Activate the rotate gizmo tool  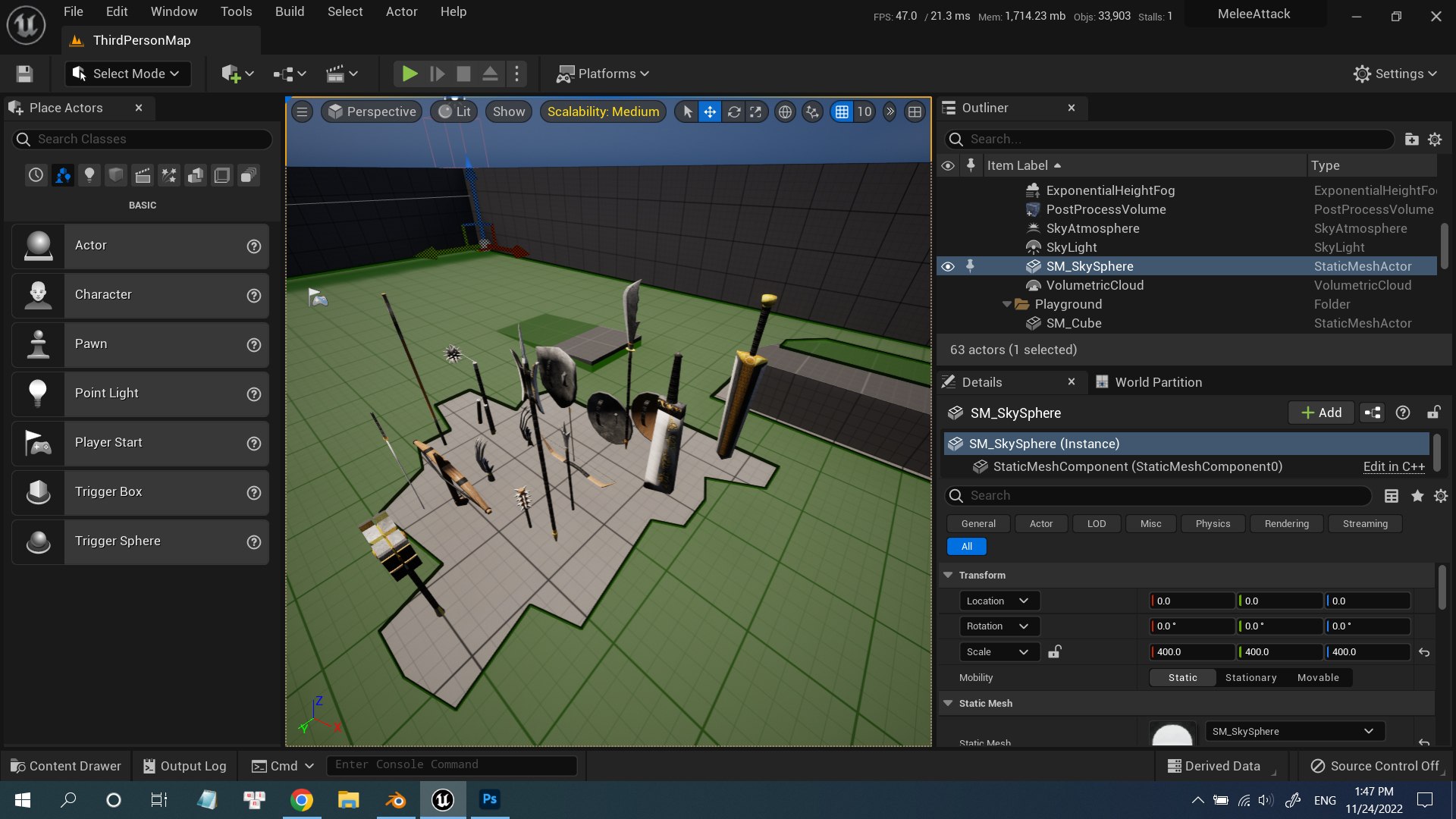[x=733, y=112]
